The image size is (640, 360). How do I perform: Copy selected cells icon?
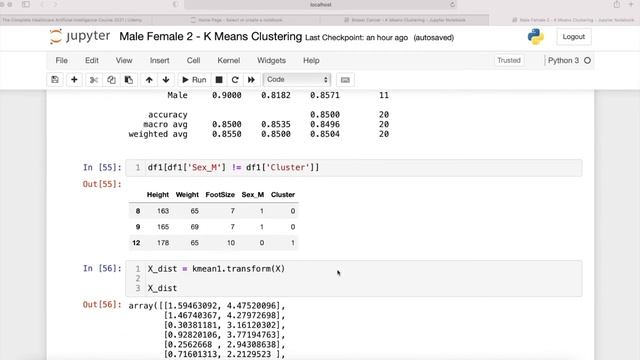[111, 80]
